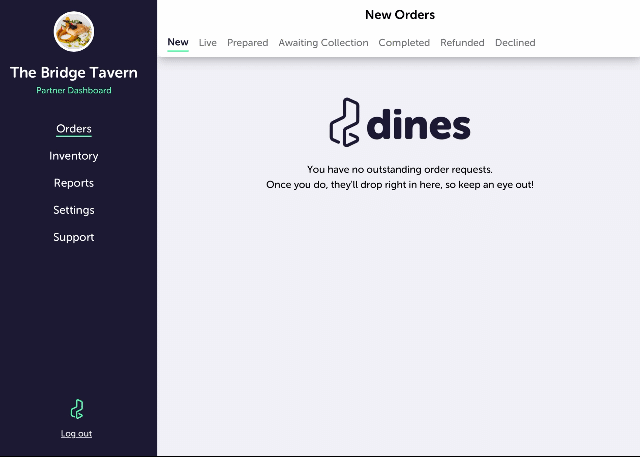Open the Awaiting Collection tab
The width and height of the screenshot is (640, 457).
[323, 42]
